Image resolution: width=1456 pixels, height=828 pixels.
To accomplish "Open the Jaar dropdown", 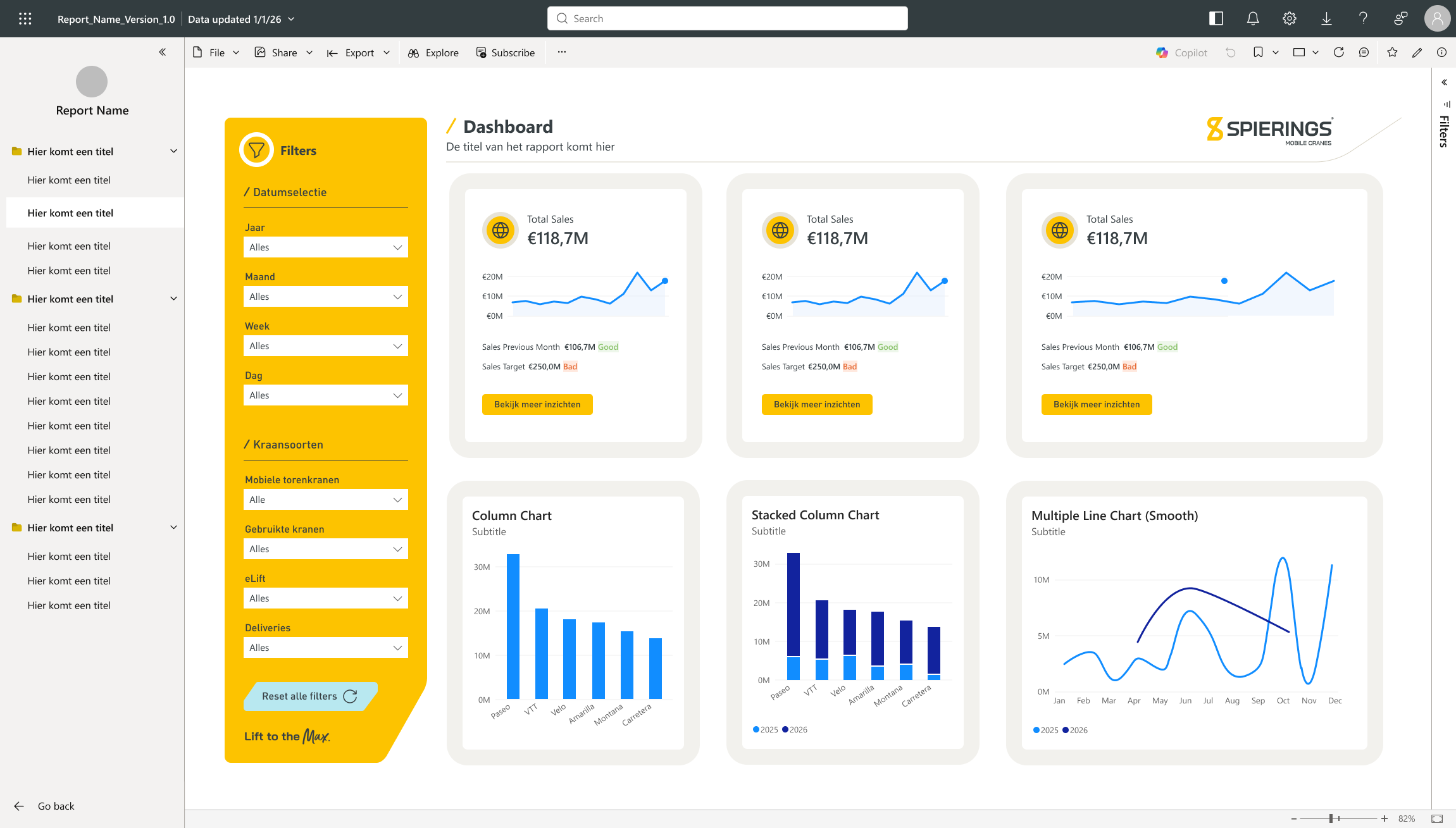I will pyautogui.click(x=326, y=247).
